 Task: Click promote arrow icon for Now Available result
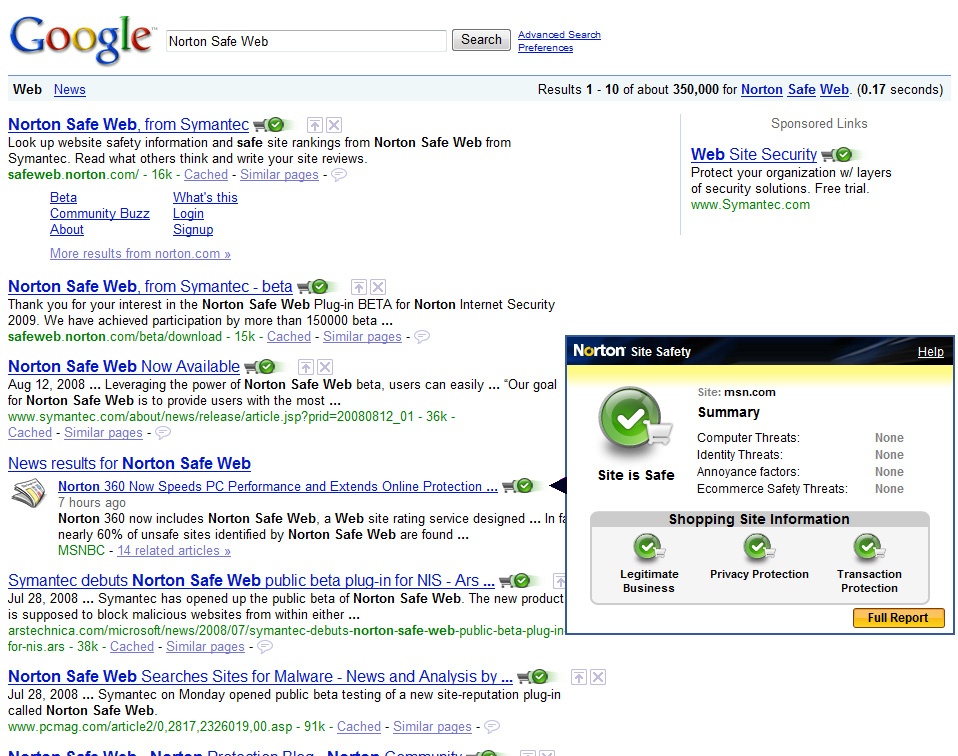(305, 367)
